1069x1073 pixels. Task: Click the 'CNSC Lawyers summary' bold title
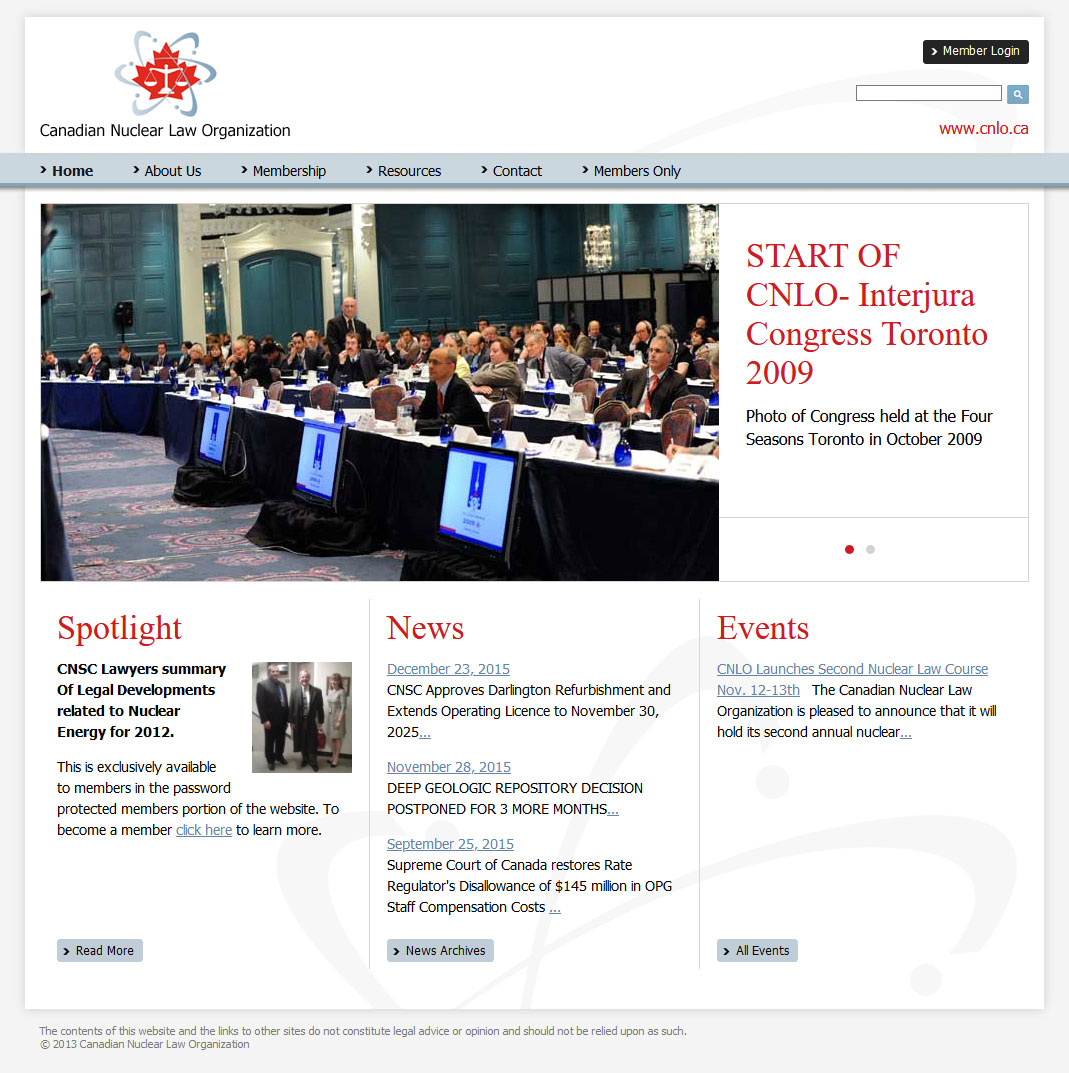click(142, 701)
